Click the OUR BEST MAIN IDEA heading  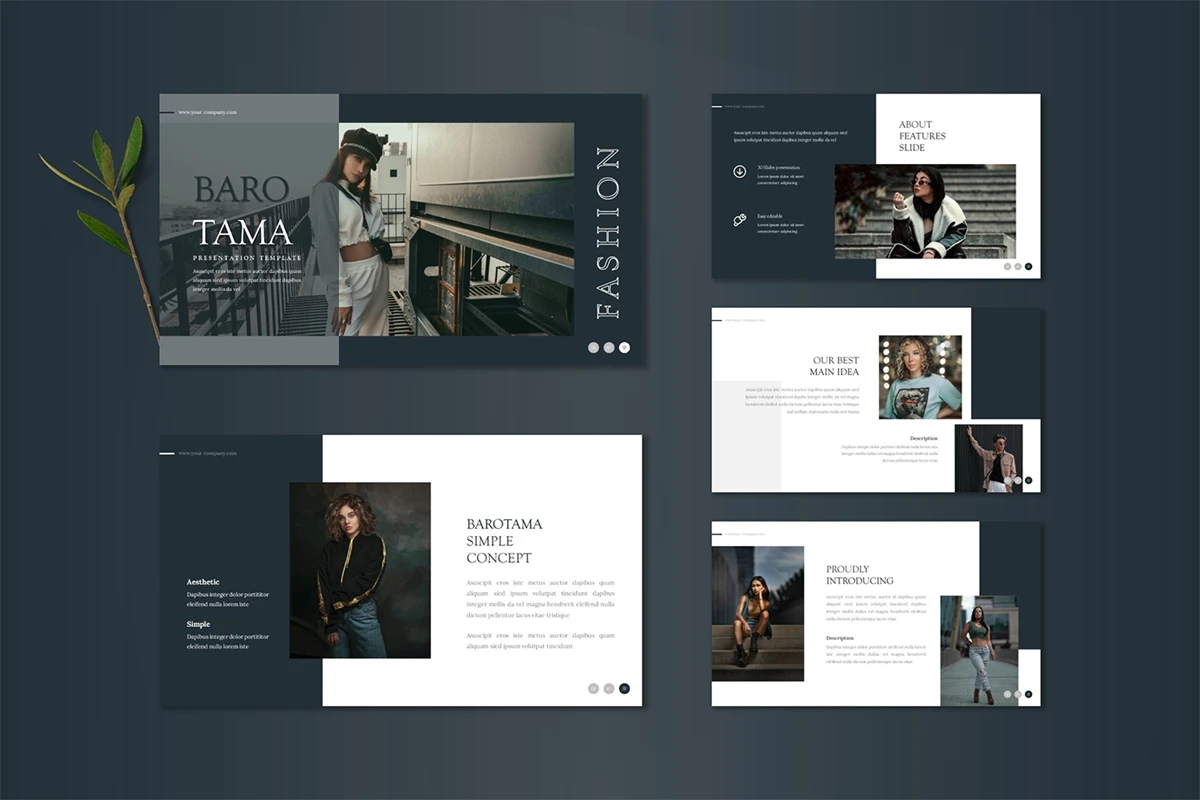click(x=835, y=366)
